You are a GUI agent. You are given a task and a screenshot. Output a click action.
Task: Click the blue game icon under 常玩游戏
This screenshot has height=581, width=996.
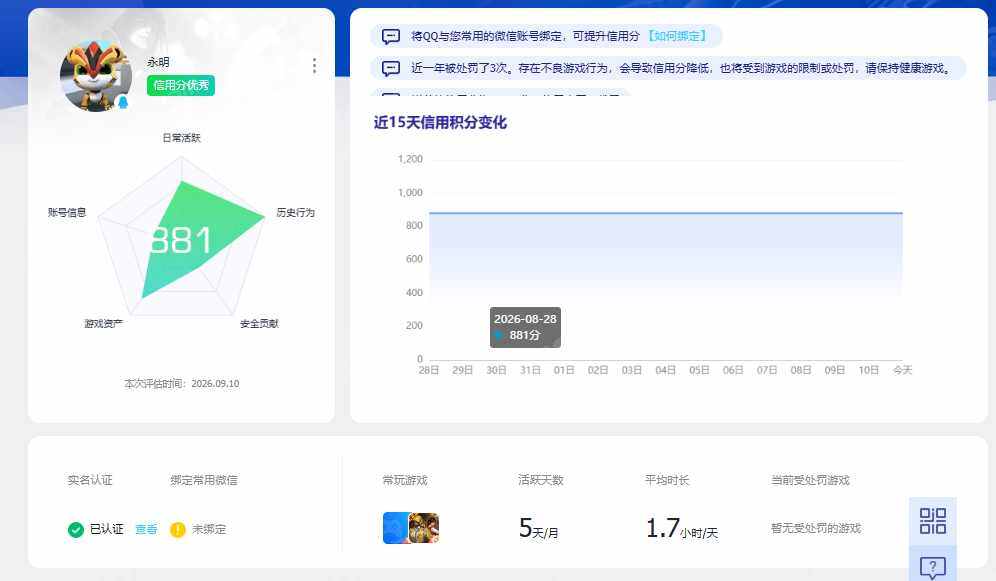tap(396, 528)
